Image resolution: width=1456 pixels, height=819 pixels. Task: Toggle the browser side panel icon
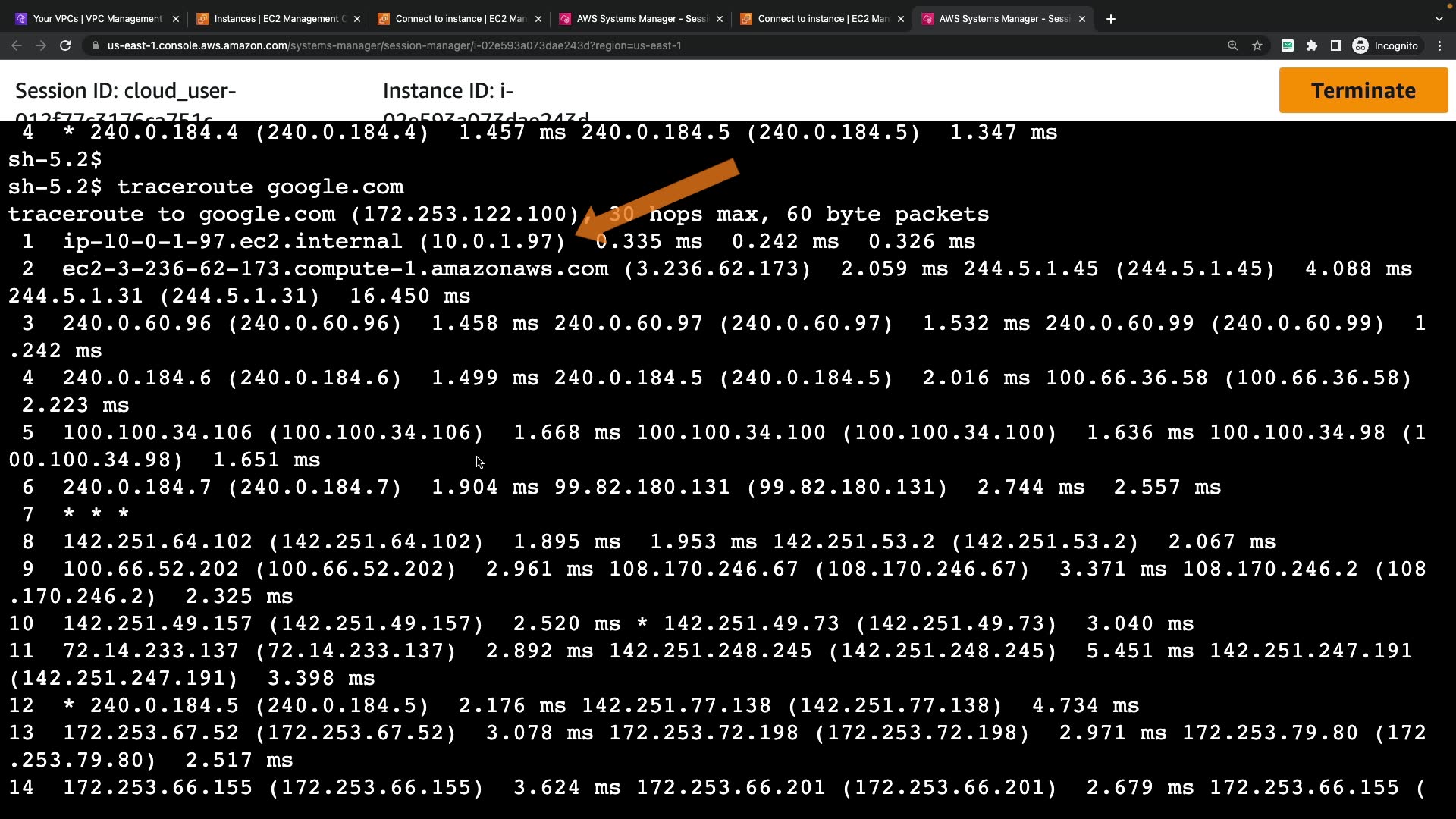[x=1336, y=45]
